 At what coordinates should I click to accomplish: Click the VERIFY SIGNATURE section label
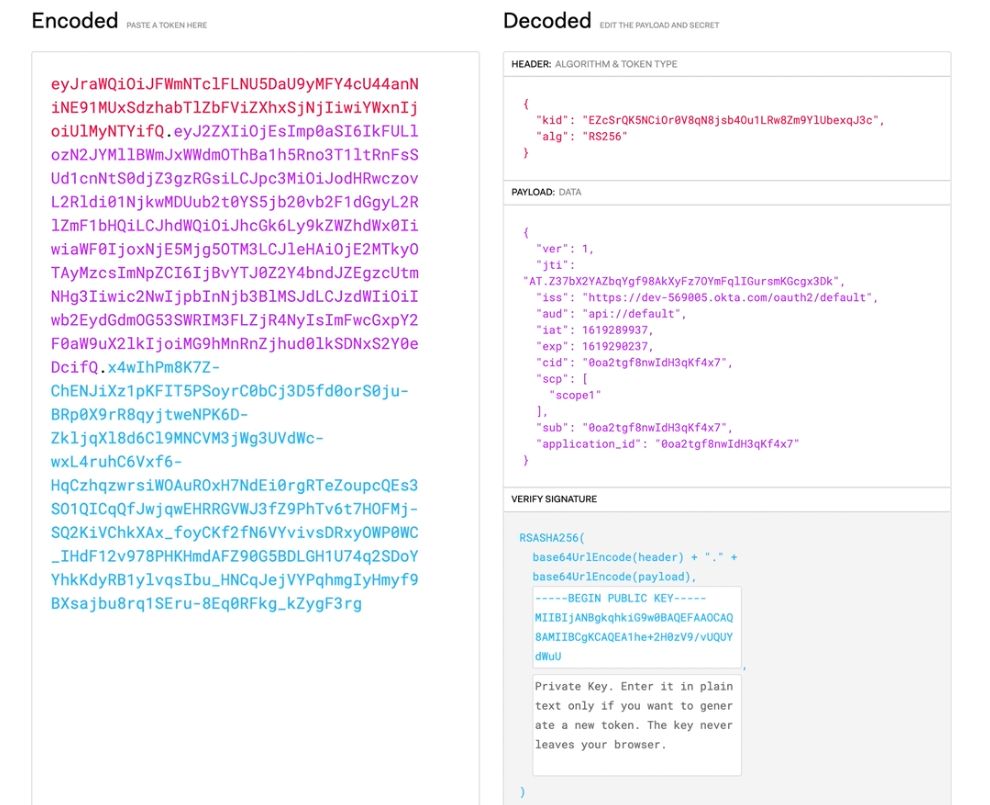point(556,499)
